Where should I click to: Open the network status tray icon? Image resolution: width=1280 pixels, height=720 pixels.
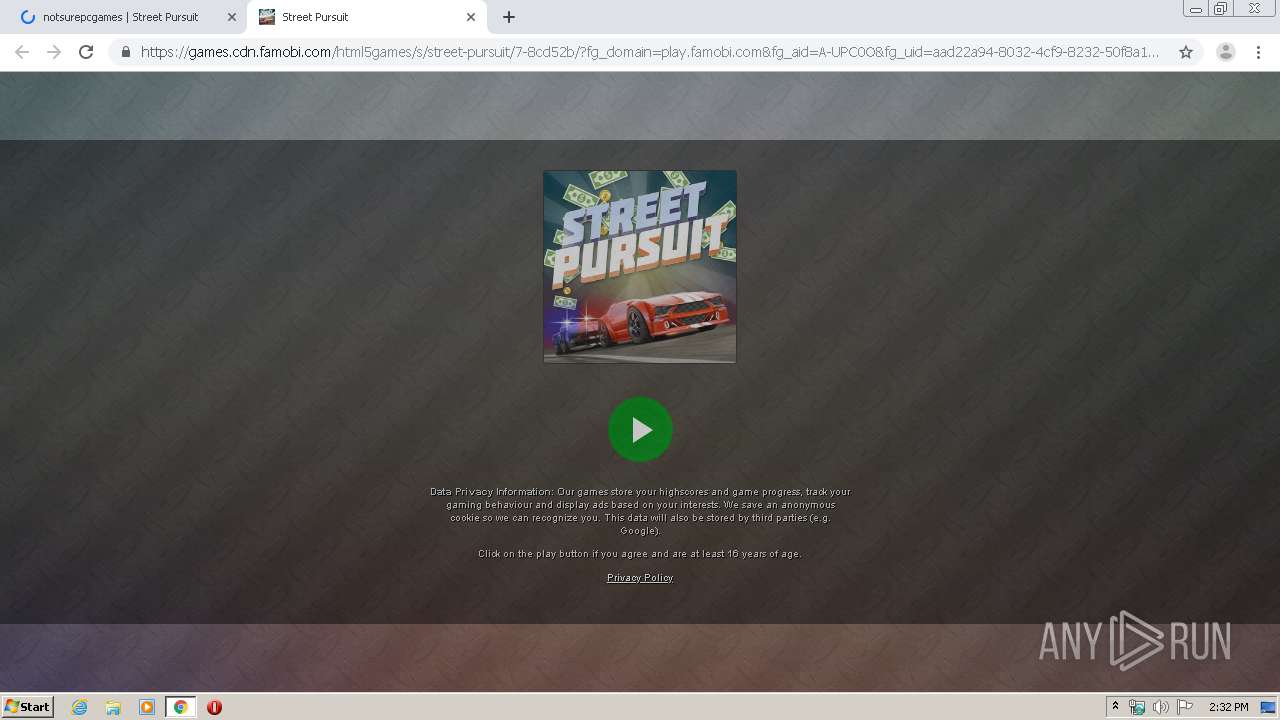1137,707
